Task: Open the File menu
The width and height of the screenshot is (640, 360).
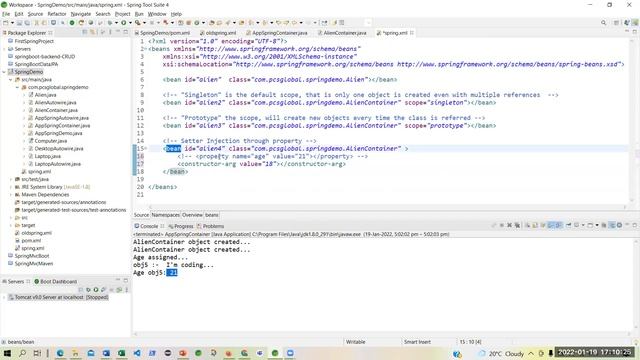Action: [x=6, y=14]
